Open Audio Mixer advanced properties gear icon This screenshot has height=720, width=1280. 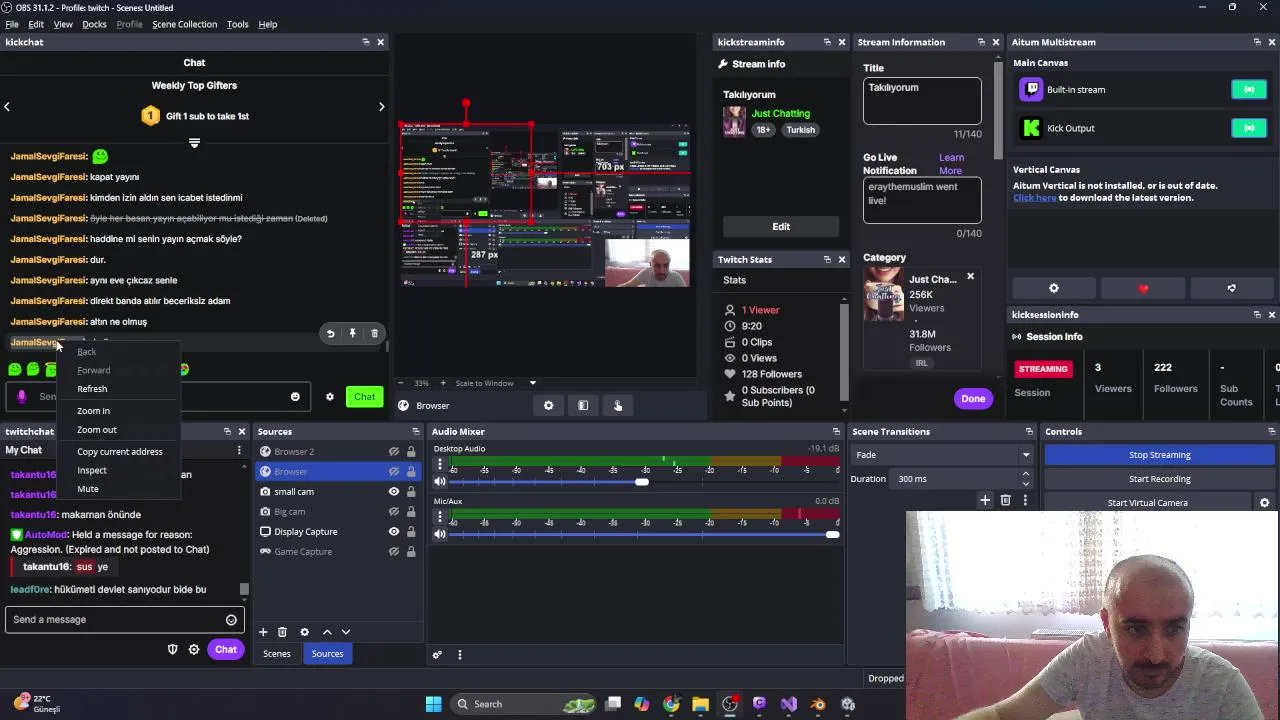[x=437, y=655]
